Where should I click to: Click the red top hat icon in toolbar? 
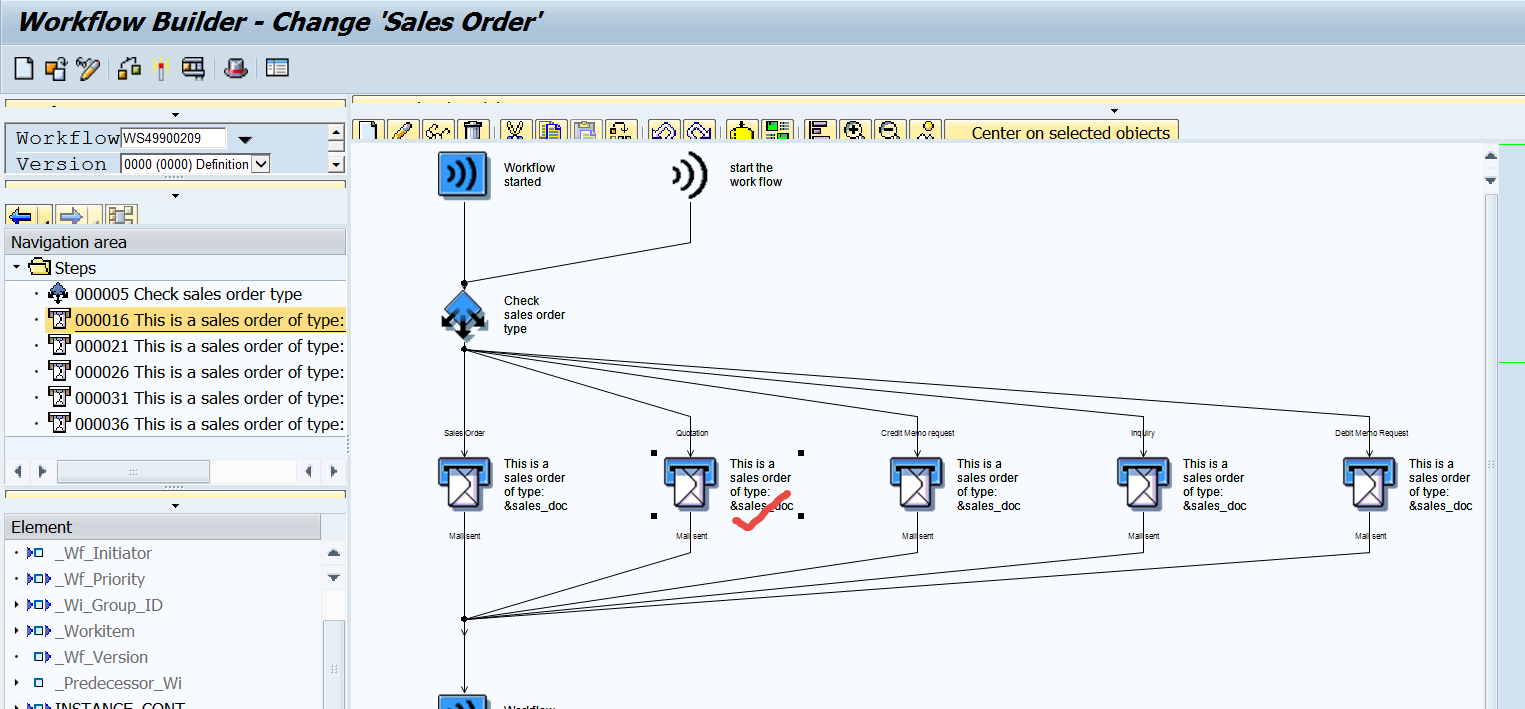coord(236,69)
